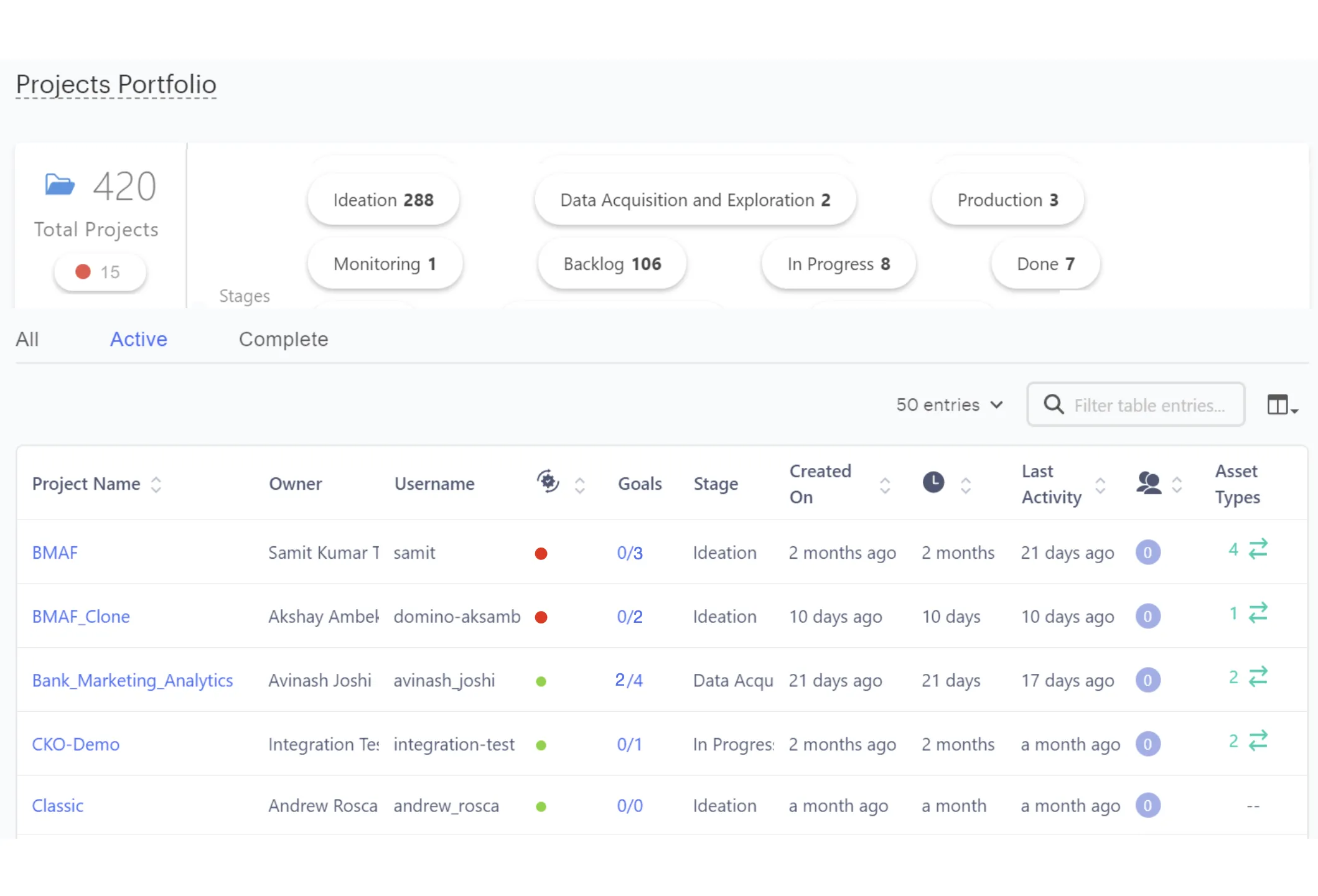1318x896 pixels.
Task: Open the 50 entries page size dropdown
Action: (949, 405)
